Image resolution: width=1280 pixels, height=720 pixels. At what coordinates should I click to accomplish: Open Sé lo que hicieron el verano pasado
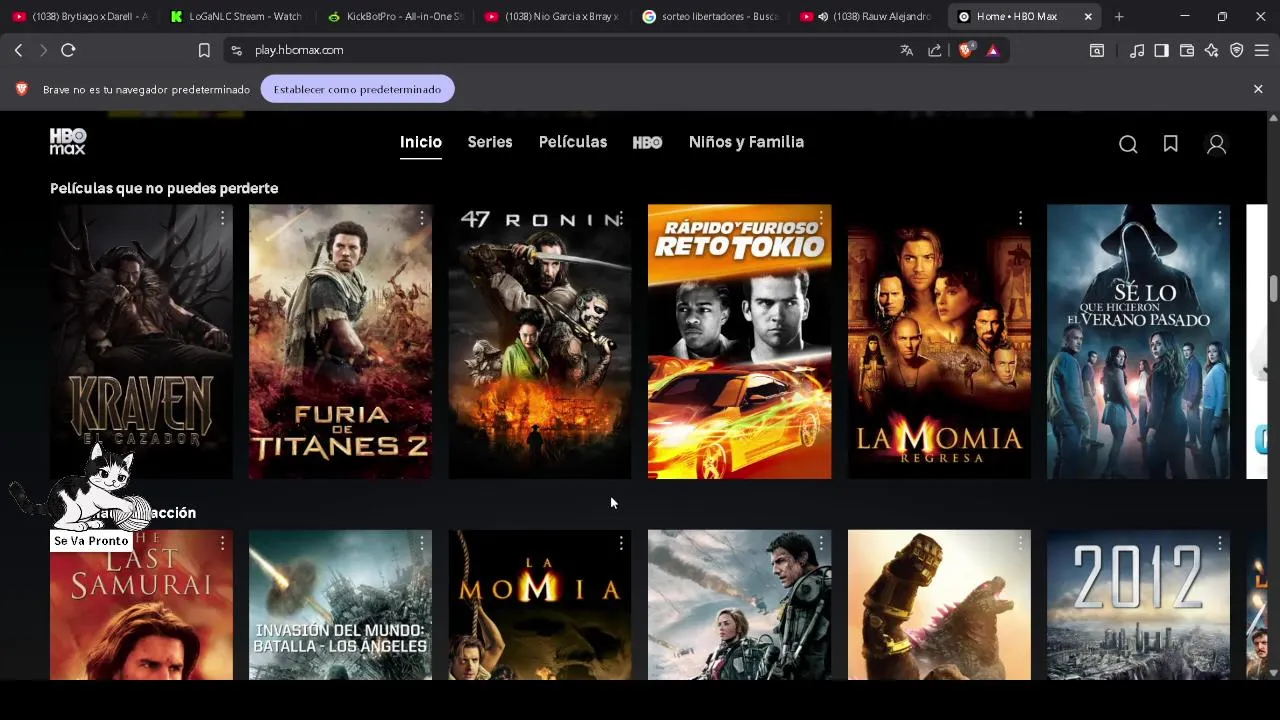(1138, 342)
